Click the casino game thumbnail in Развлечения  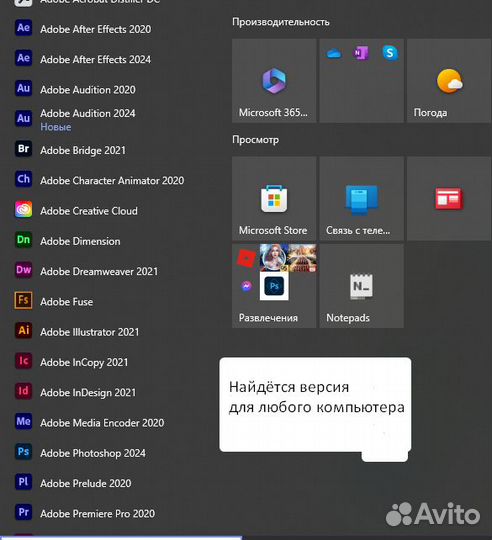tap(302, 258)
